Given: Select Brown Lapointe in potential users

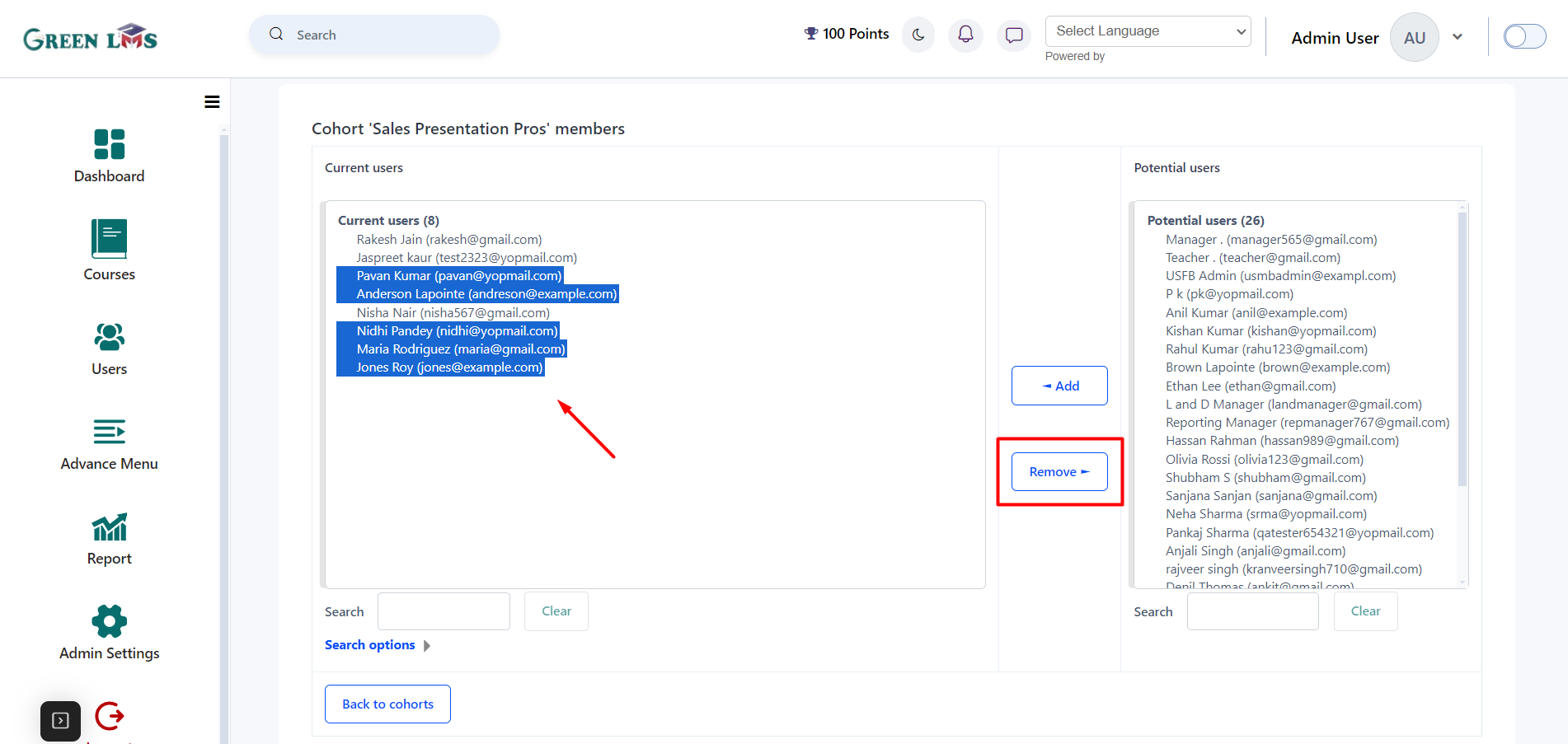Looking at the screenshot, I should 1278,367.
